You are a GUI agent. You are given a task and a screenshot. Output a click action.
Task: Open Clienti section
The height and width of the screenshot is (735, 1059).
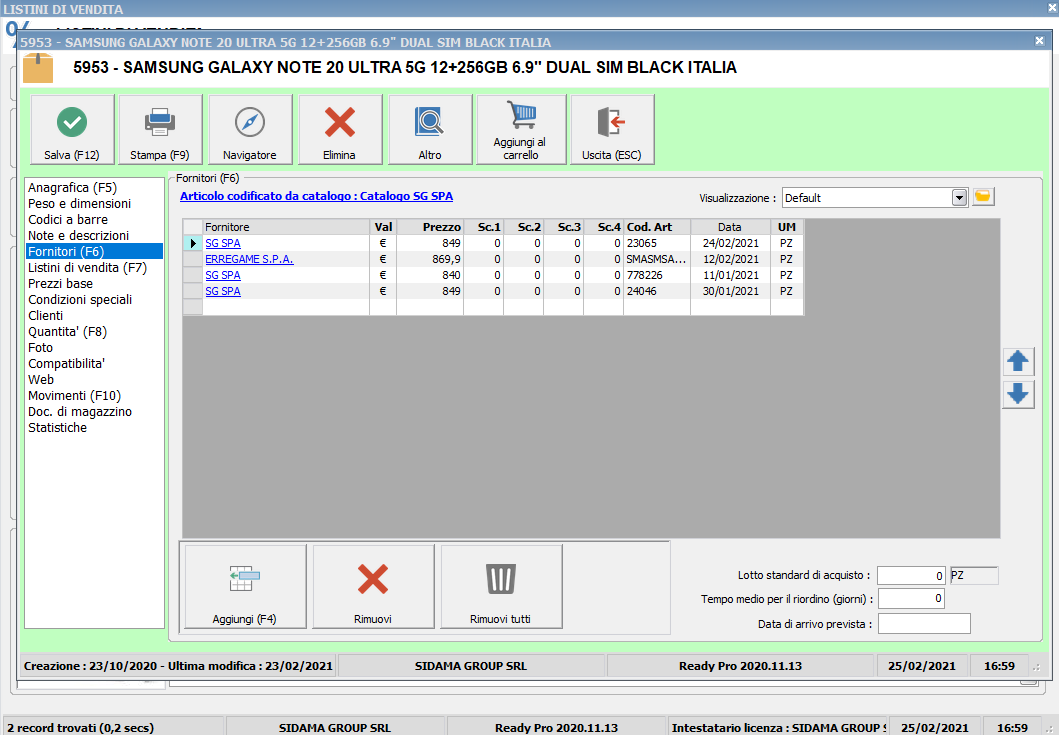[45, 315]
